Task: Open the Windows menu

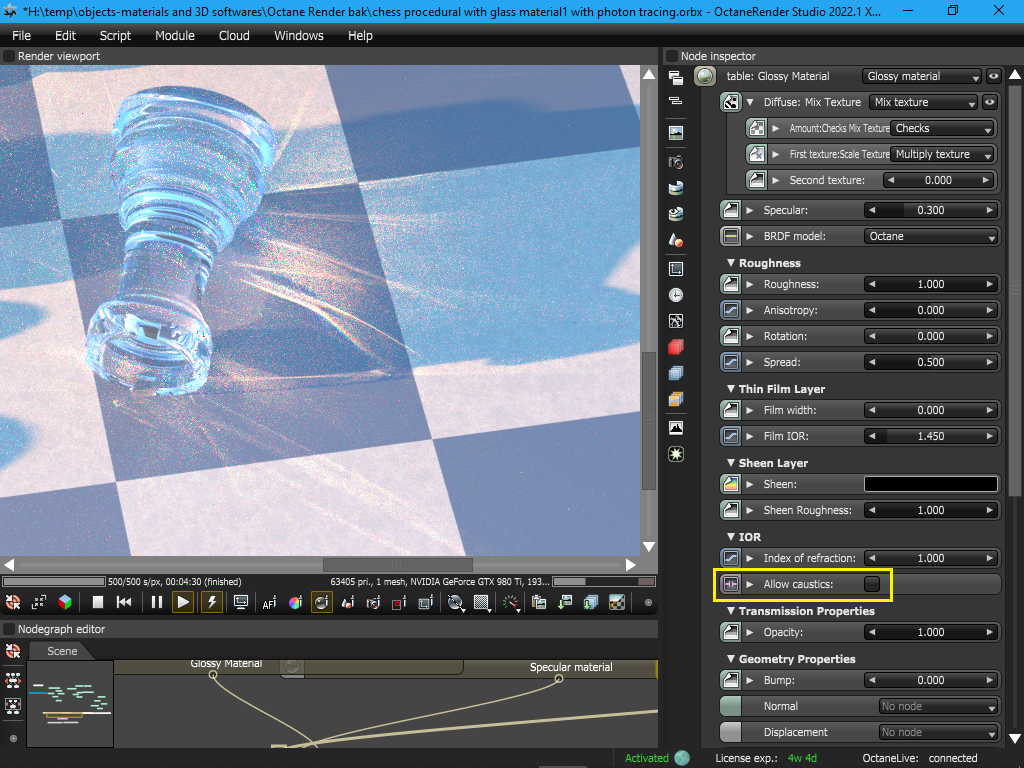Action: [x=298, y=36]
